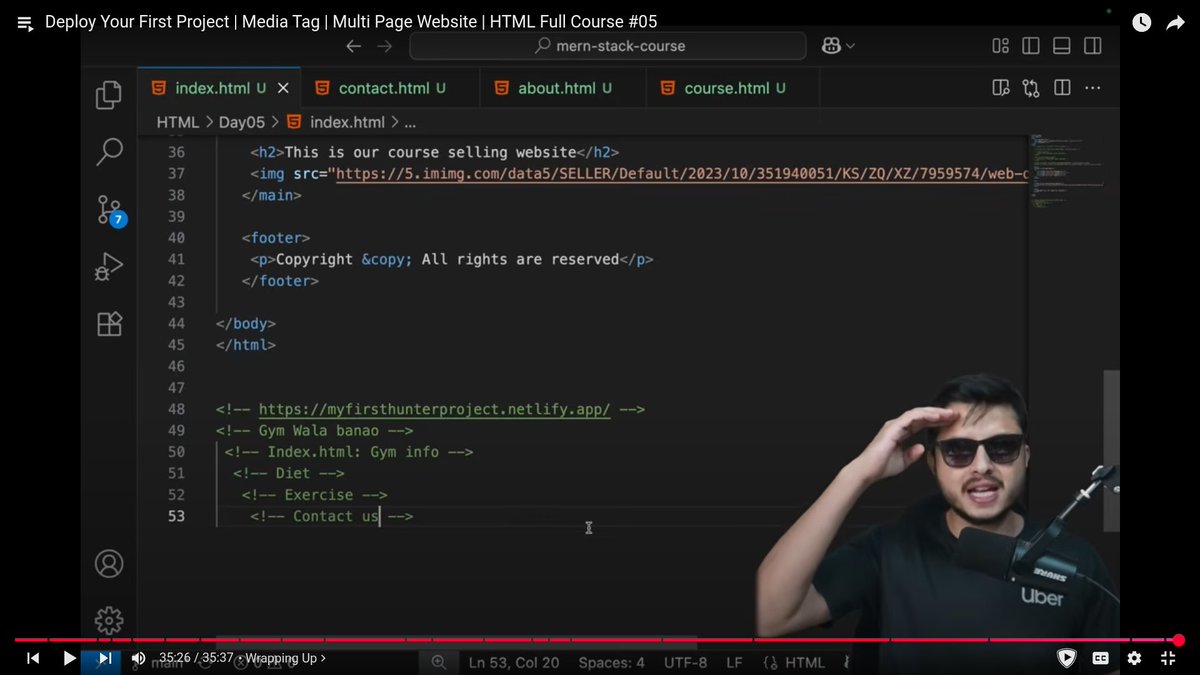Viewport: 1200px width, 675px height.
Task: Open the Accounts icon in the activity bar
Action: tap(109, 563)
